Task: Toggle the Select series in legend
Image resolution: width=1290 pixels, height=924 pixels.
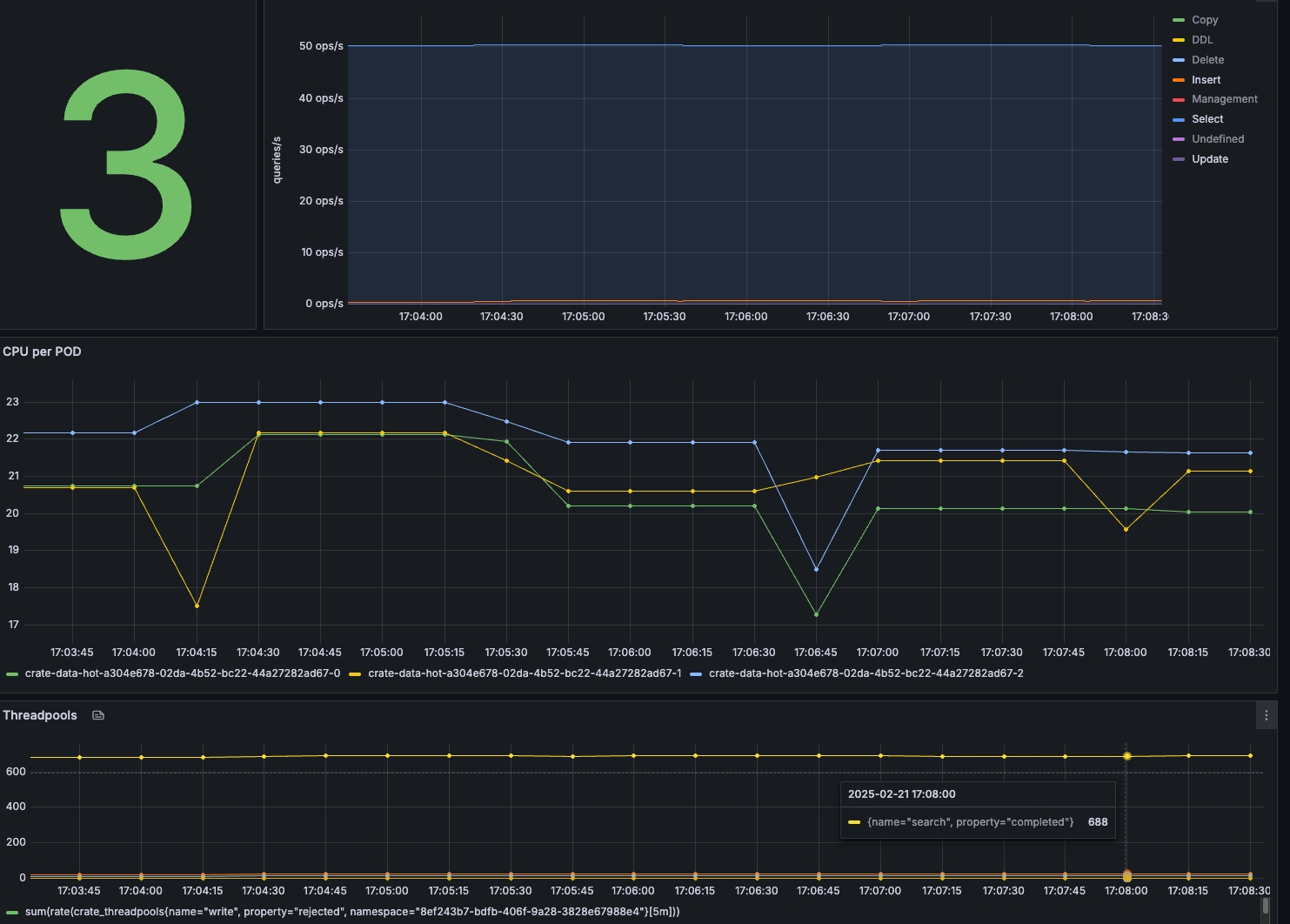Action: point(1206,119)
